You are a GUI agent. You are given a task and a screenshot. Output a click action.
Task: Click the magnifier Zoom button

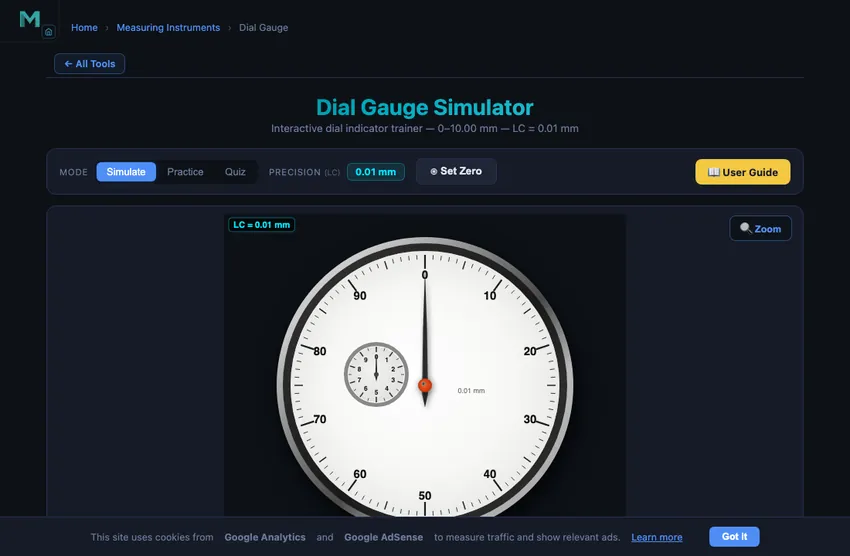(760, 229)
